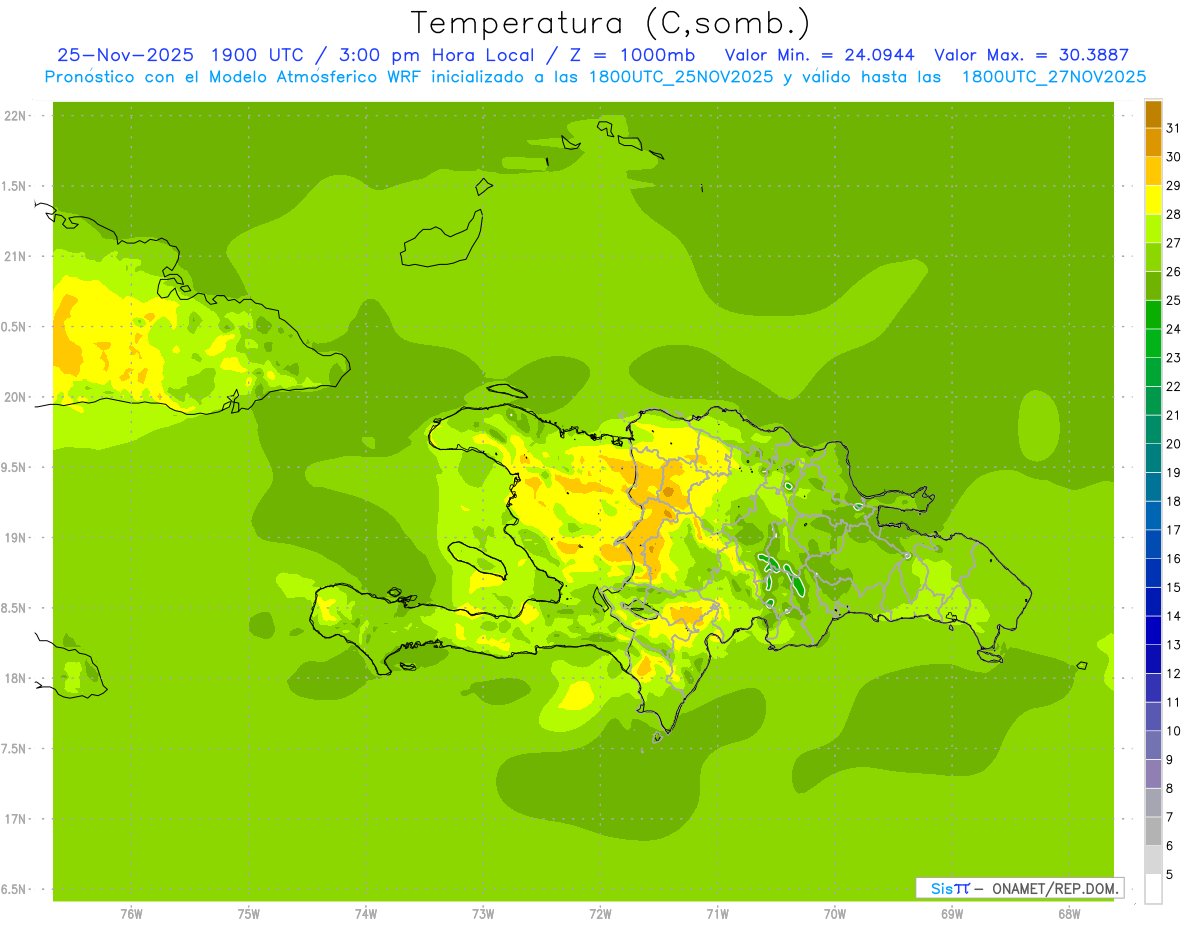Click the '73W' longitude axis label
This screenshot has width=1200, height=927.
pos(483,914)
